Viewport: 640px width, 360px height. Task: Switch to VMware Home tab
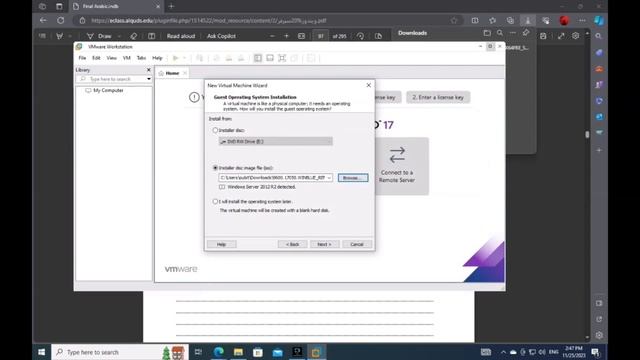coord(172,73)
